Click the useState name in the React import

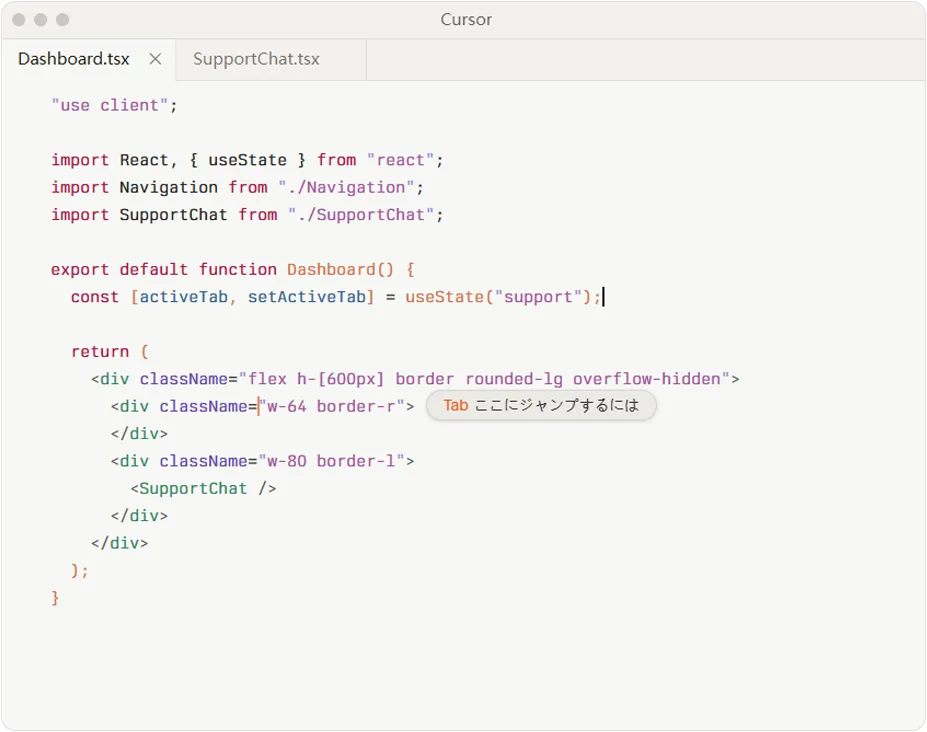247,160
